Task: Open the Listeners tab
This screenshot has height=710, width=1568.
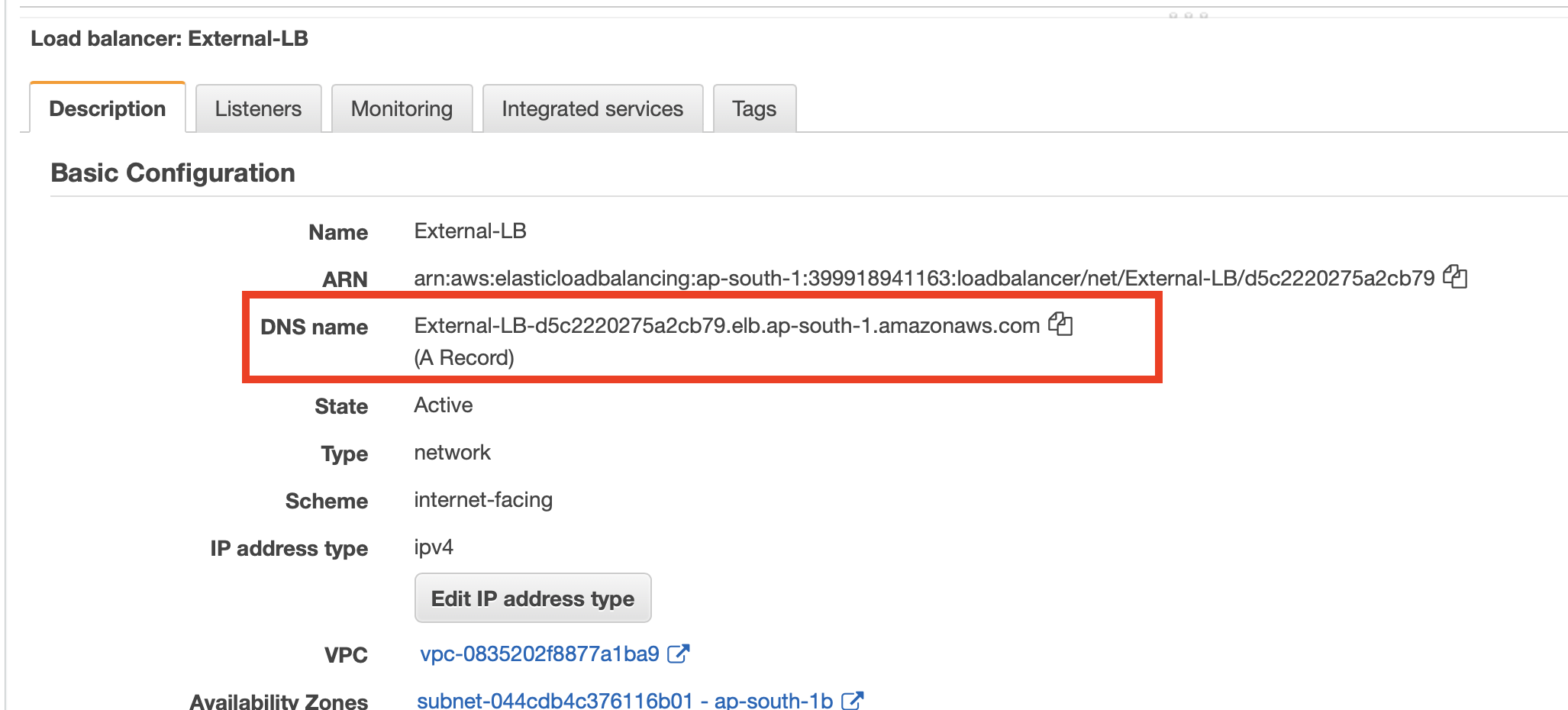Action: [258, 108]
